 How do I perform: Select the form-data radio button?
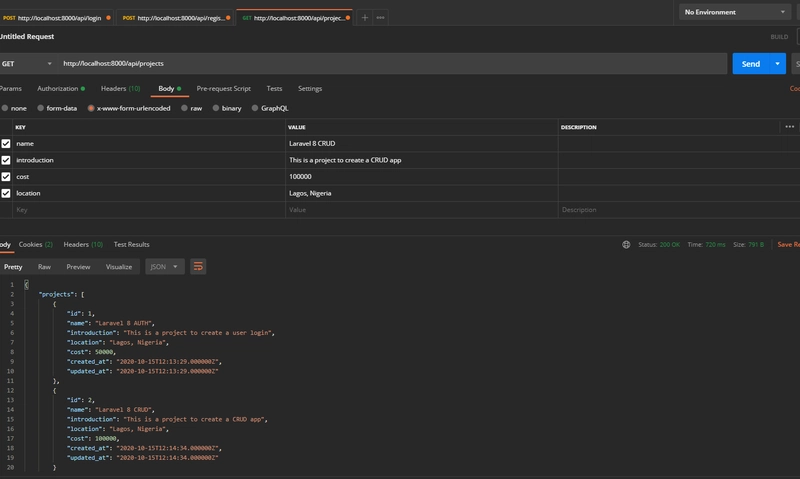click(x=40, y=108)
